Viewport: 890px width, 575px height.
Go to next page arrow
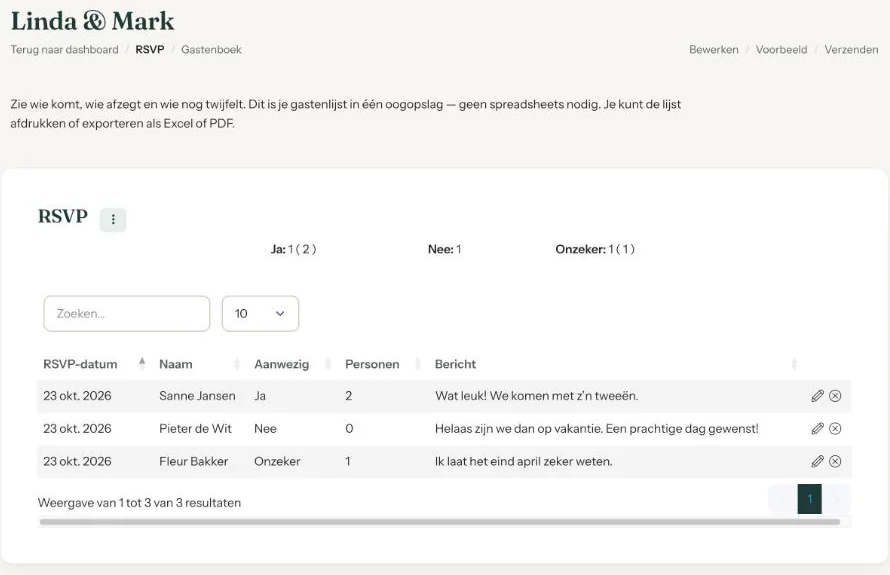click(x=837, y=499)
